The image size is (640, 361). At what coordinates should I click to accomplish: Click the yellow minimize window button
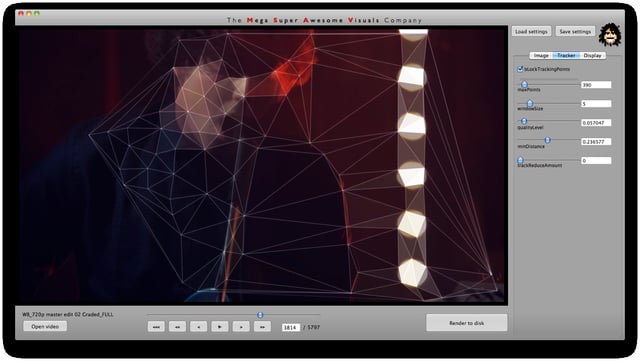coord(29,14)
